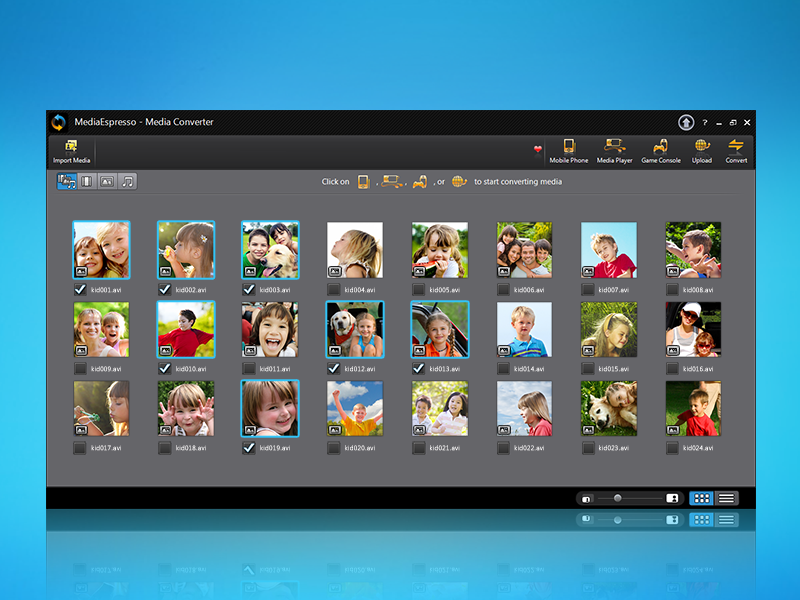Uncheck kid013.avi checkbox
Viewport: 800px width, 600px height.
pos(418,368)
